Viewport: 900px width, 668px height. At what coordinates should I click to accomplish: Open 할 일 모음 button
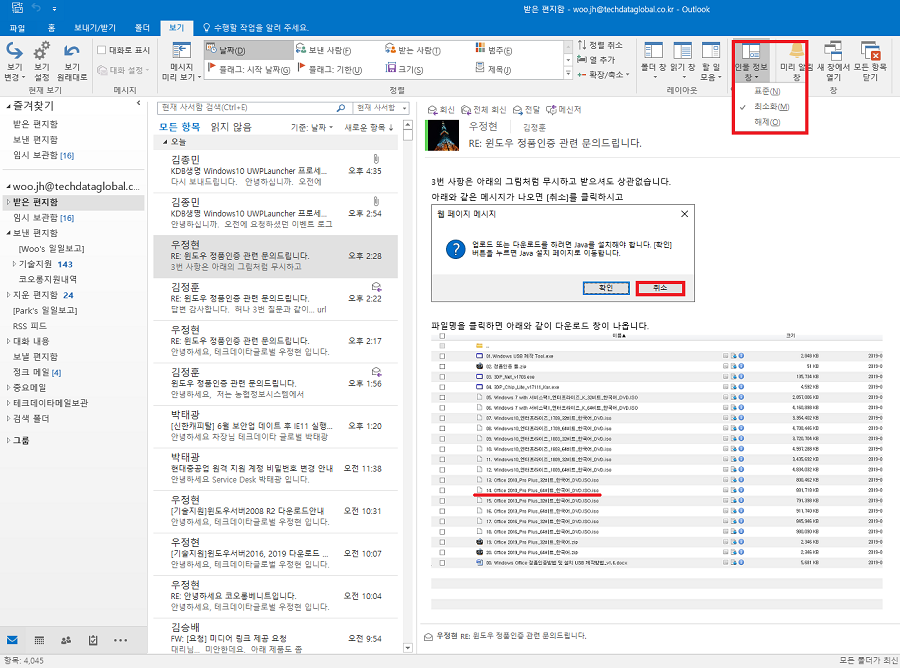point(711,61)
